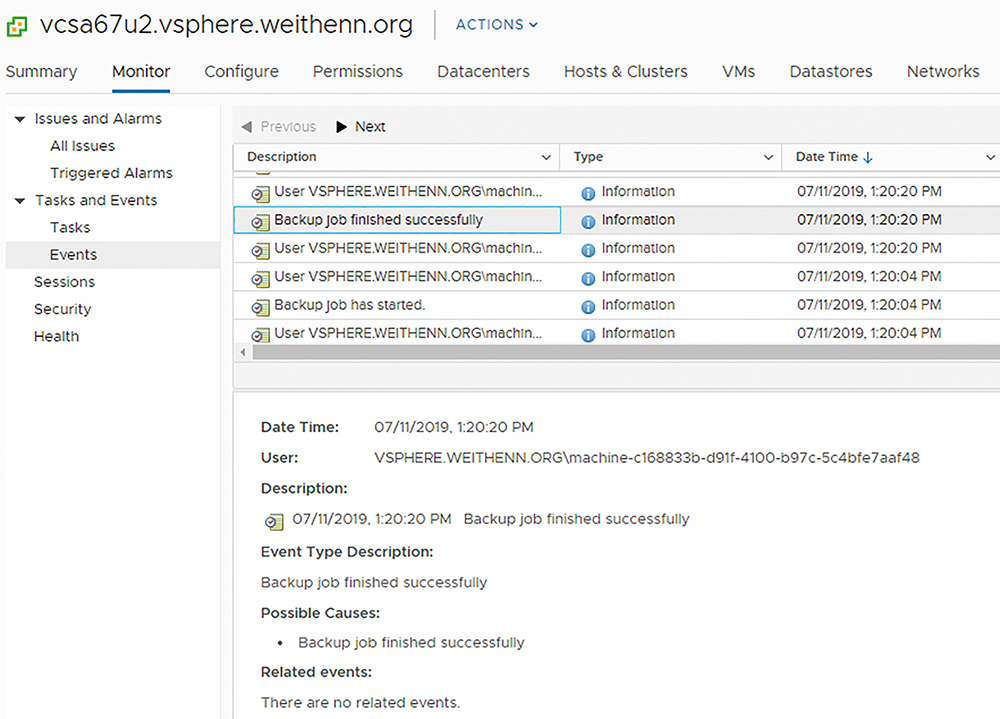This screenshot has height=719, width=1000.
Task: Open Security in the sidebar
Action: pos(62,309)
